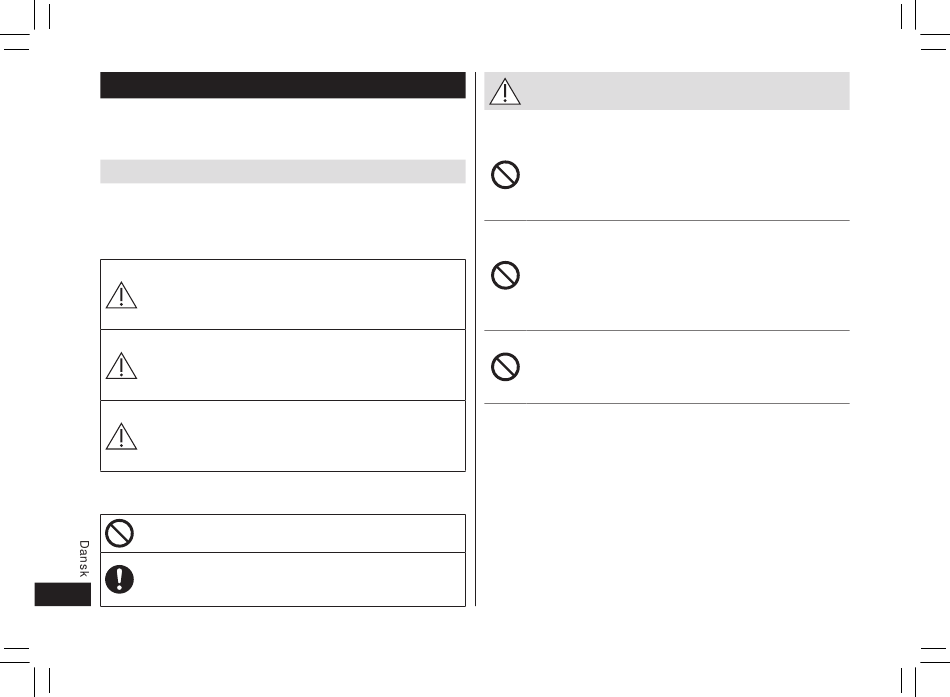Select the light gray subheading bar under the black title
Image resolution: width=950 pixels, height=697 pixels.
click(x=283, y=172)
